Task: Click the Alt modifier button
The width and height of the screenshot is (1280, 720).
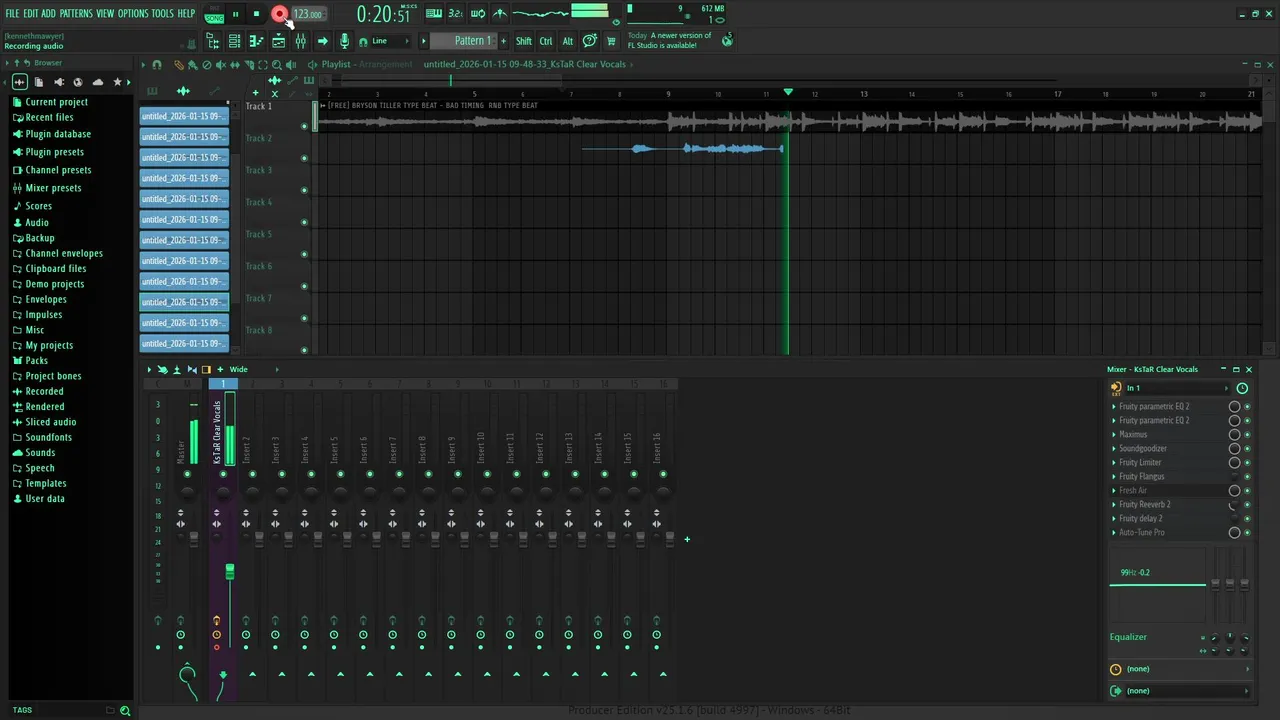Action: [567, 41]
